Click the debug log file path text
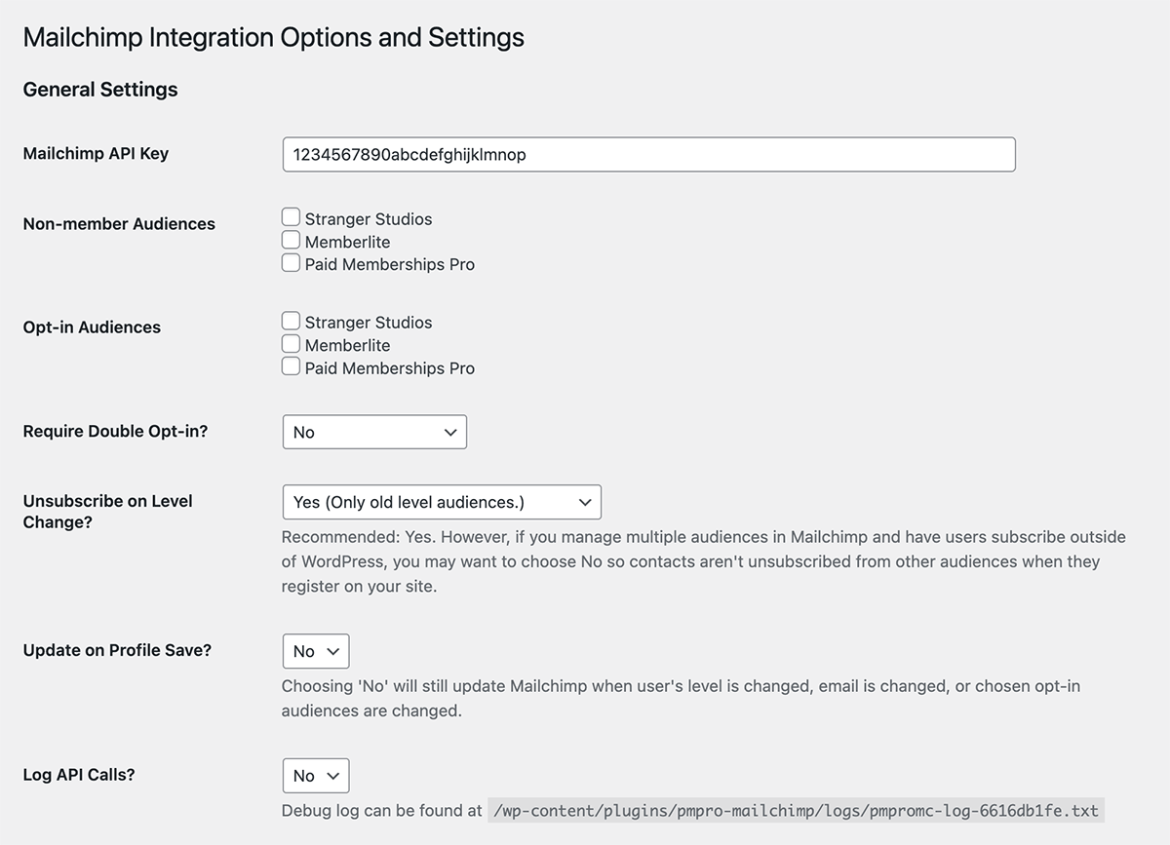The width and height of the screenshot is (1170, 845). pos(795,811)
